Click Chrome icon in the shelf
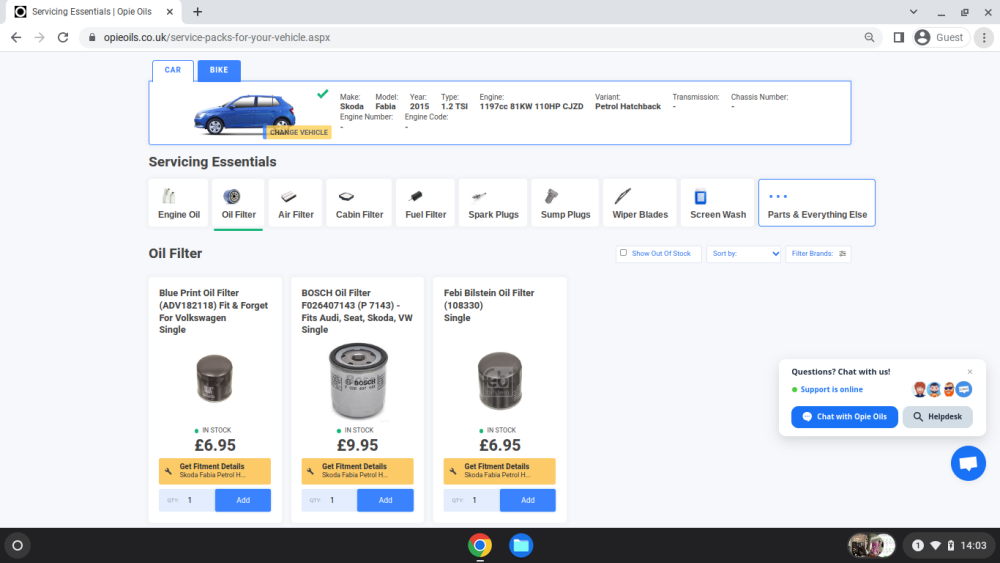 480,545
